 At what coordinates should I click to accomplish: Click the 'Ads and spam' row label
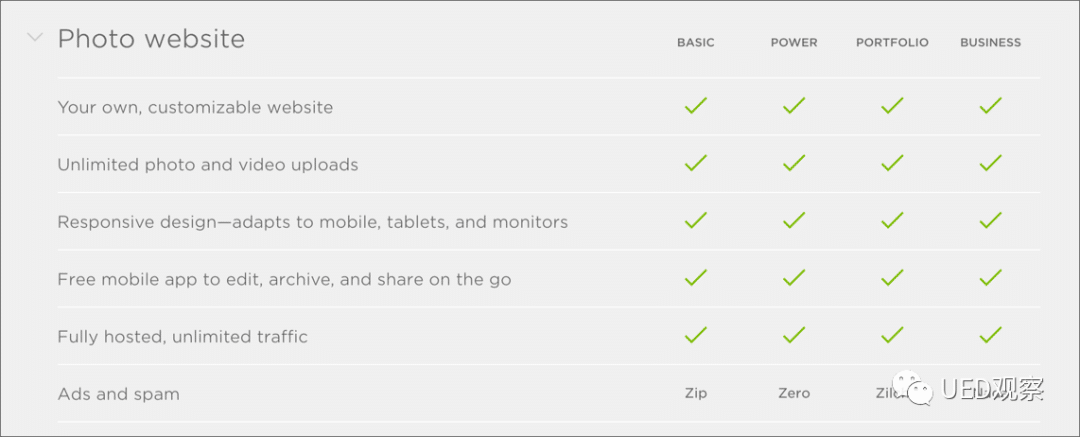tap(118, 394)
